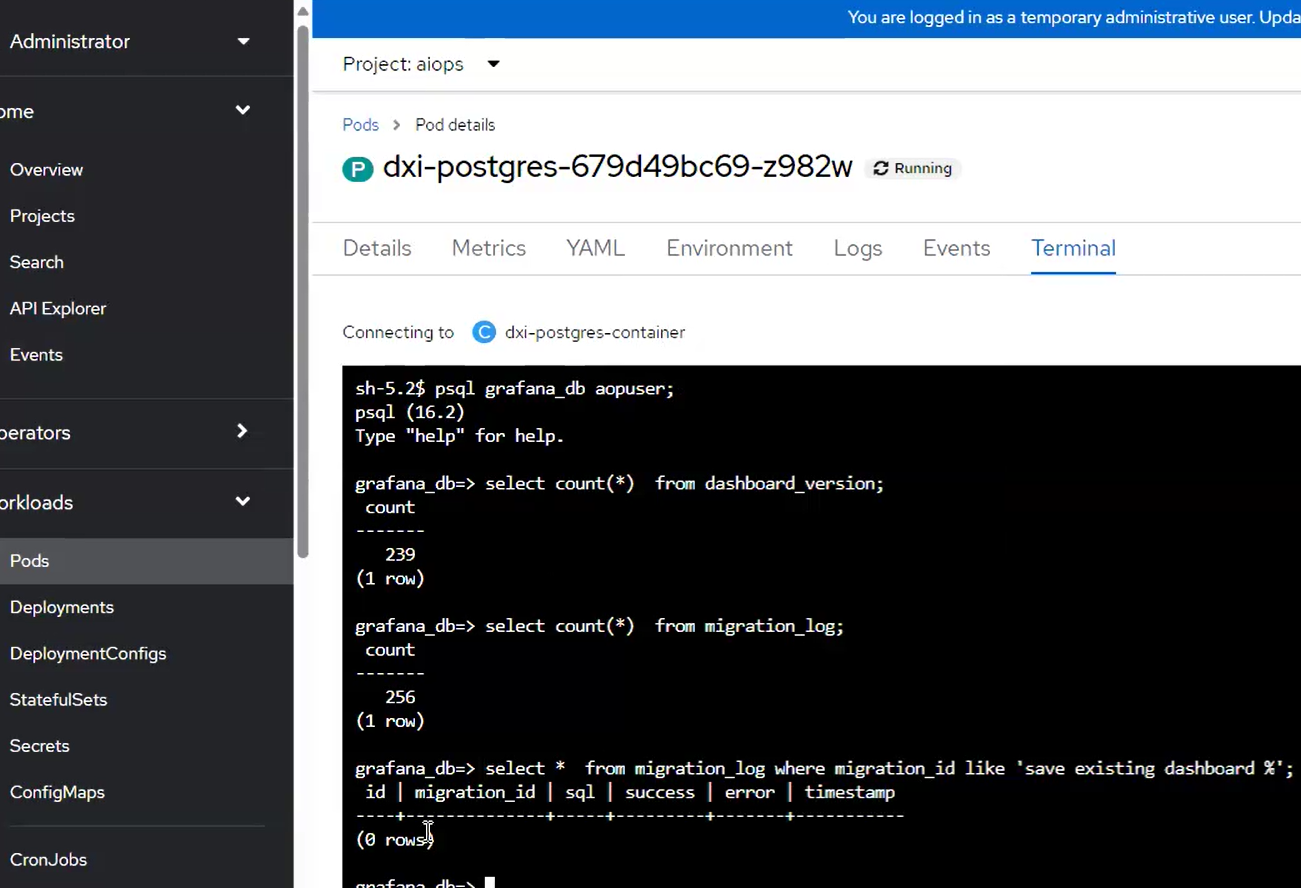The image size is (1301, 888).
Task: Switch to the Details tab
Action: tap(377, 248)
